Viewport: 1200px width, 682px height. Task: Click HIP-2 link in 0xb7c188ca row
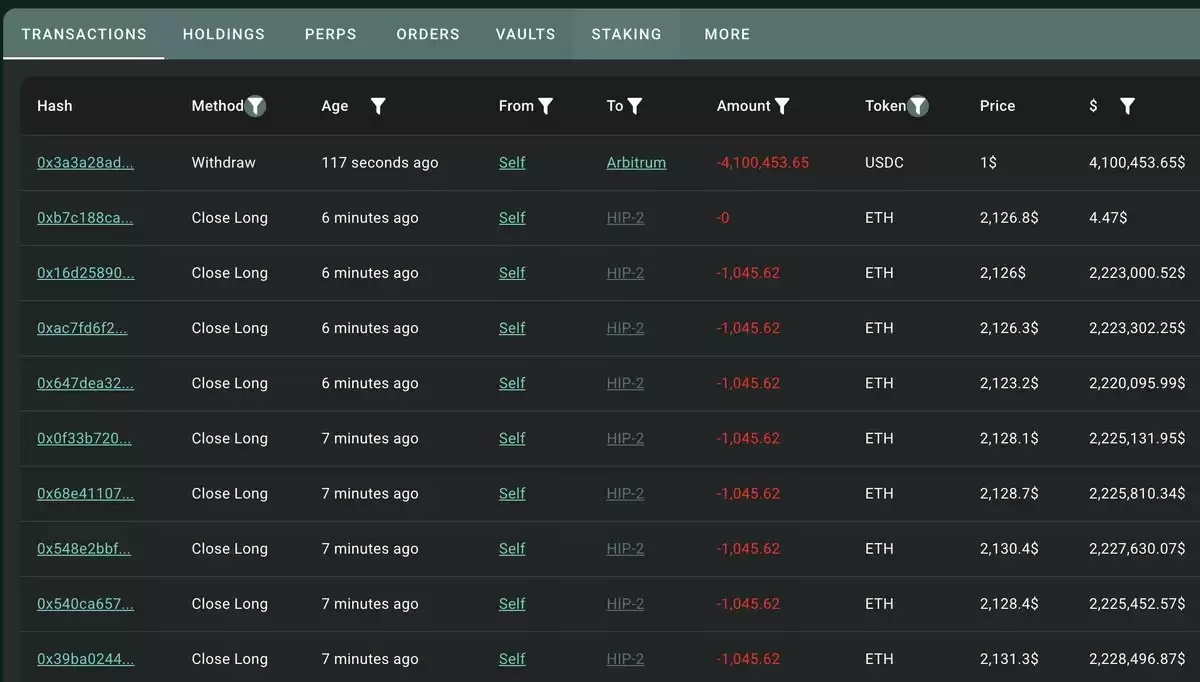click(625, 218)
